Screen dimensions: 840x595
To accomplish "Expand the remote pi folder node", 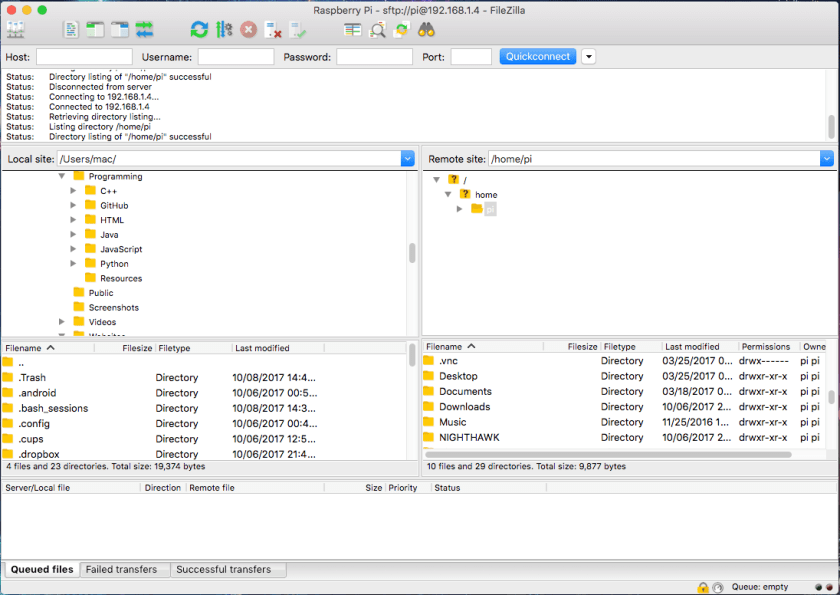I will point(460,209).
